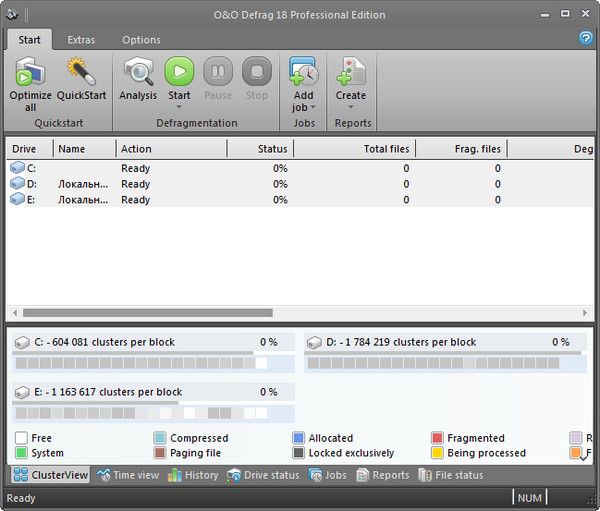Expand the Start button dropdown arrow
The height and width of the screenshot is (511, 600).
179,106
